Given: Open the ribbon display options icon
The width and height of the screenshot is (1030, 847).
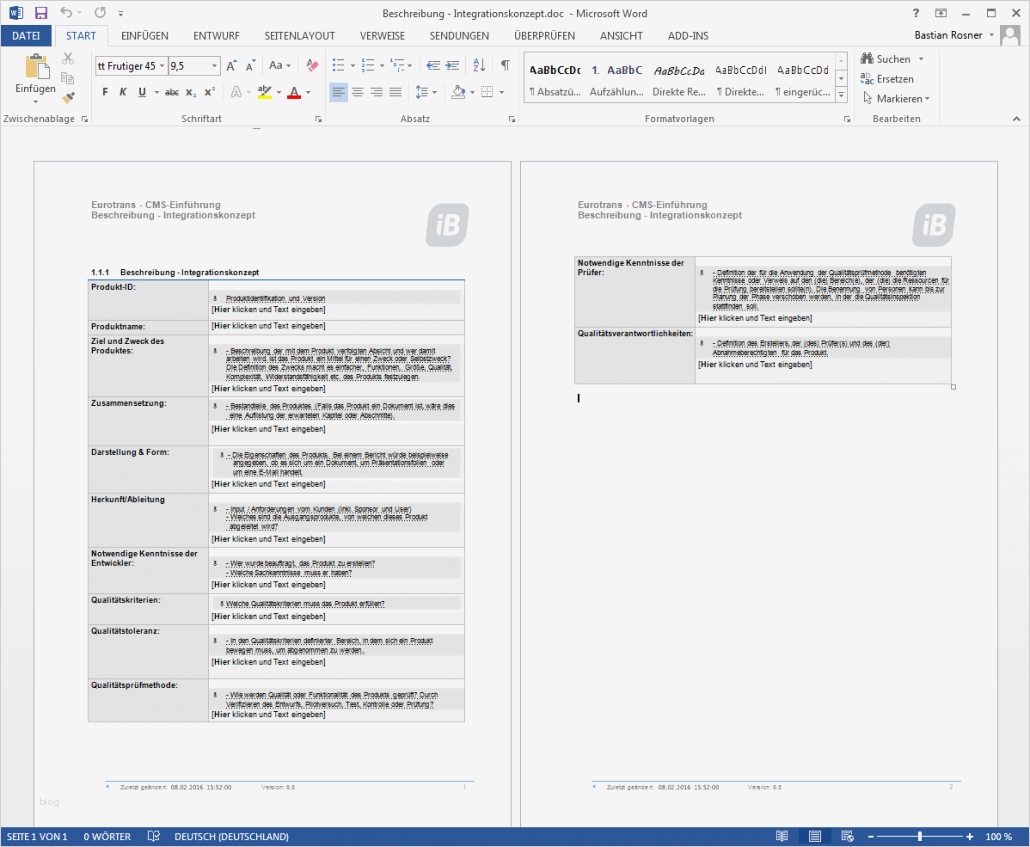Looking at the screenshot, I should click(x=941, y=12).
